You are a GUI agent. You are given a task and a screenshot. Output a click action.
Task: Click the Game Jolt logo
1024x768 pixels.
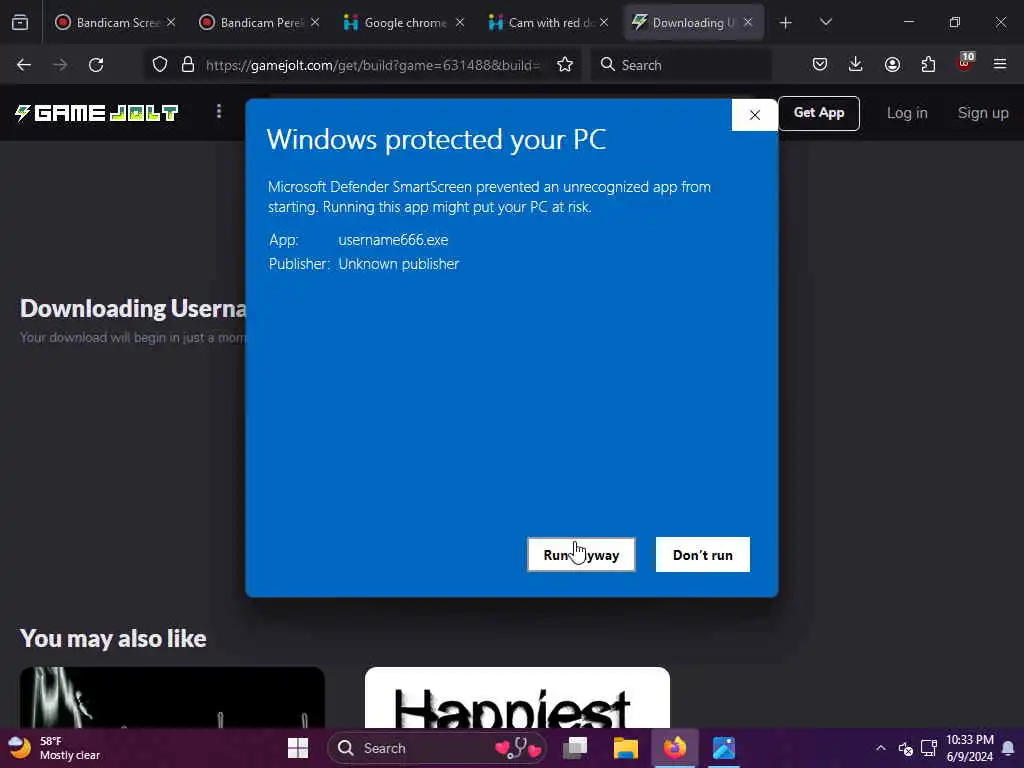coord(97,113)
